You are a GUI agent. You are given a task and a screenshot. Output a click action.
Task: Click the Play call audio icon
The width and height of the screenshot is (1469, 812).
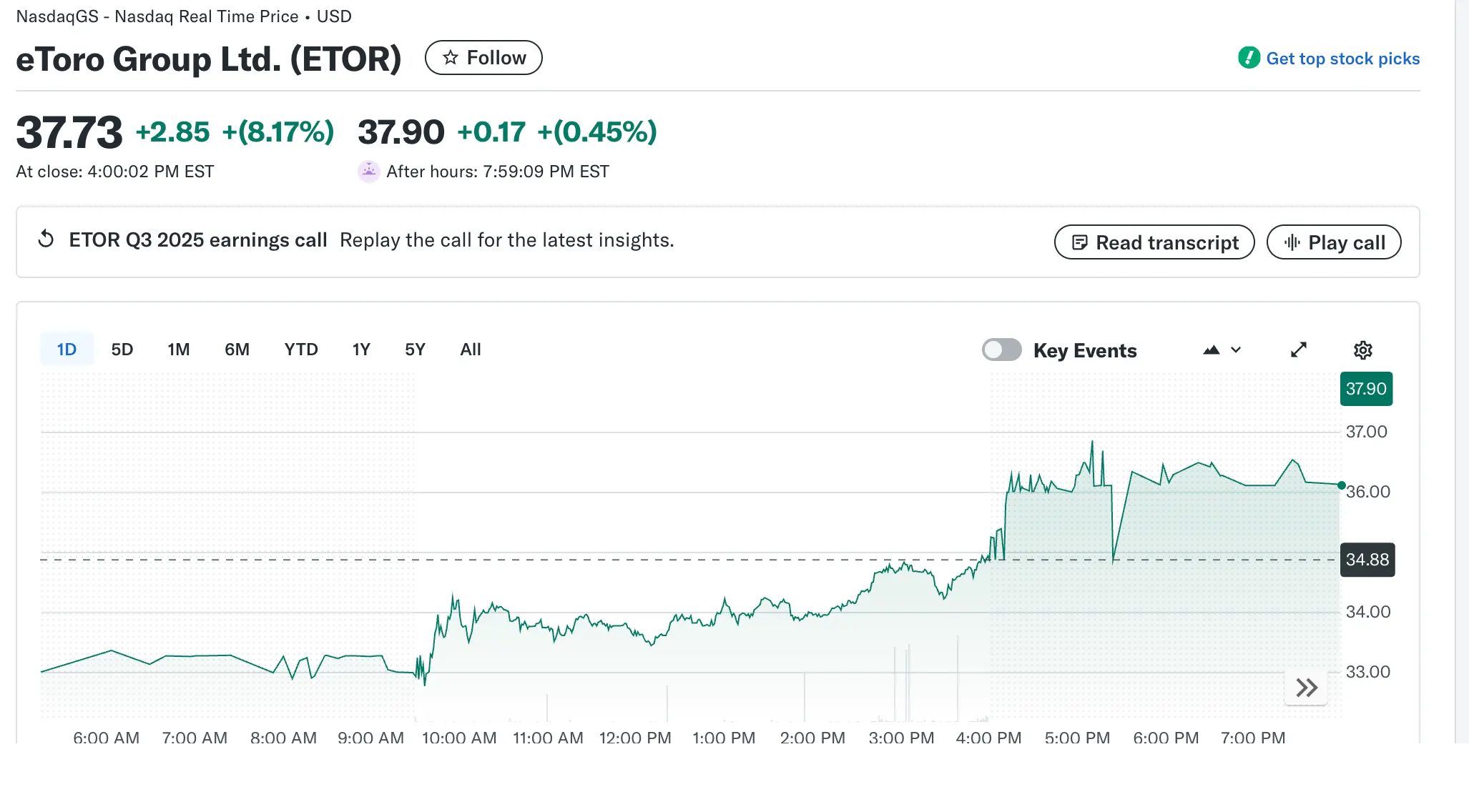(1292, 242)
